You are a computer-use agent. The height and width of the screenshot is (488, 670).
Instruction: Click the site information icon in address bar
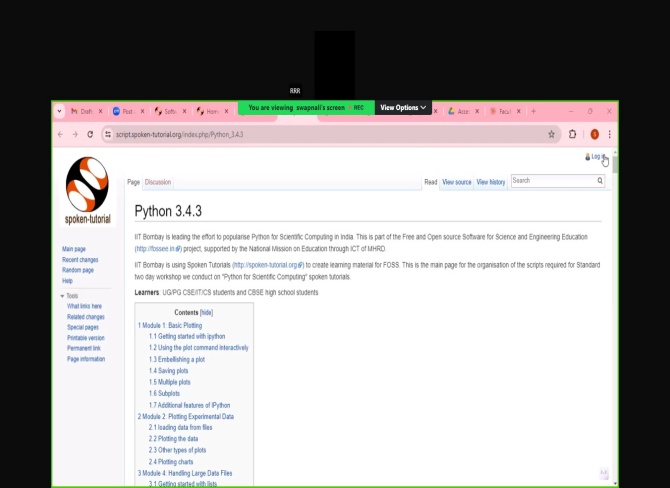[x=108, y=134]
